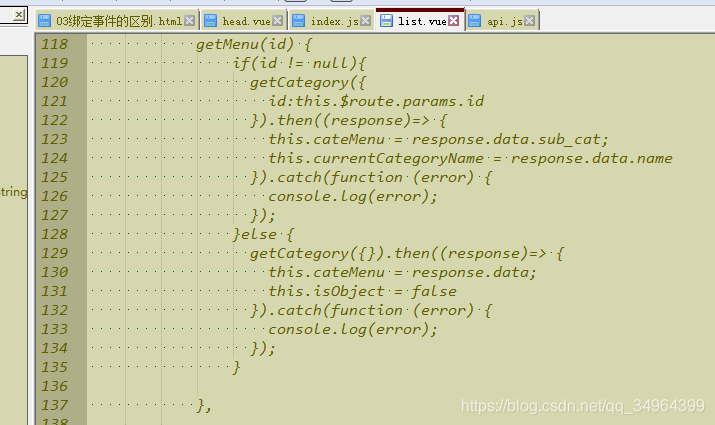
Task: Close the index.js tab
Action: point(365,21)
